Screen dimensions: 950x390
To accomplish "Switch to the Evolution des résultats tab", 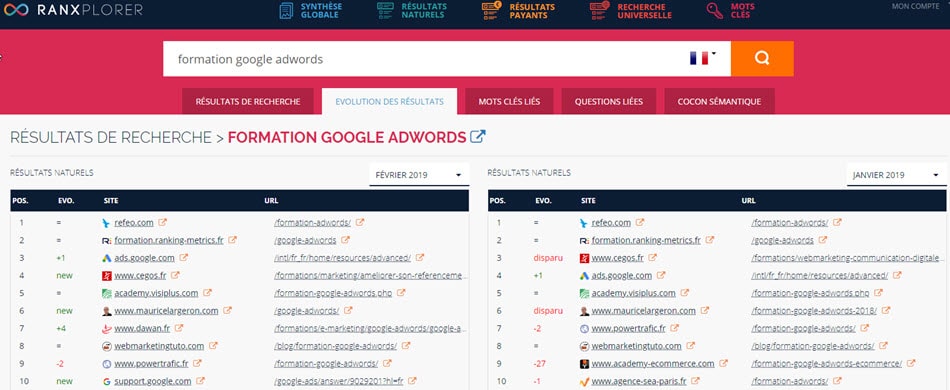I will (390, 102).
